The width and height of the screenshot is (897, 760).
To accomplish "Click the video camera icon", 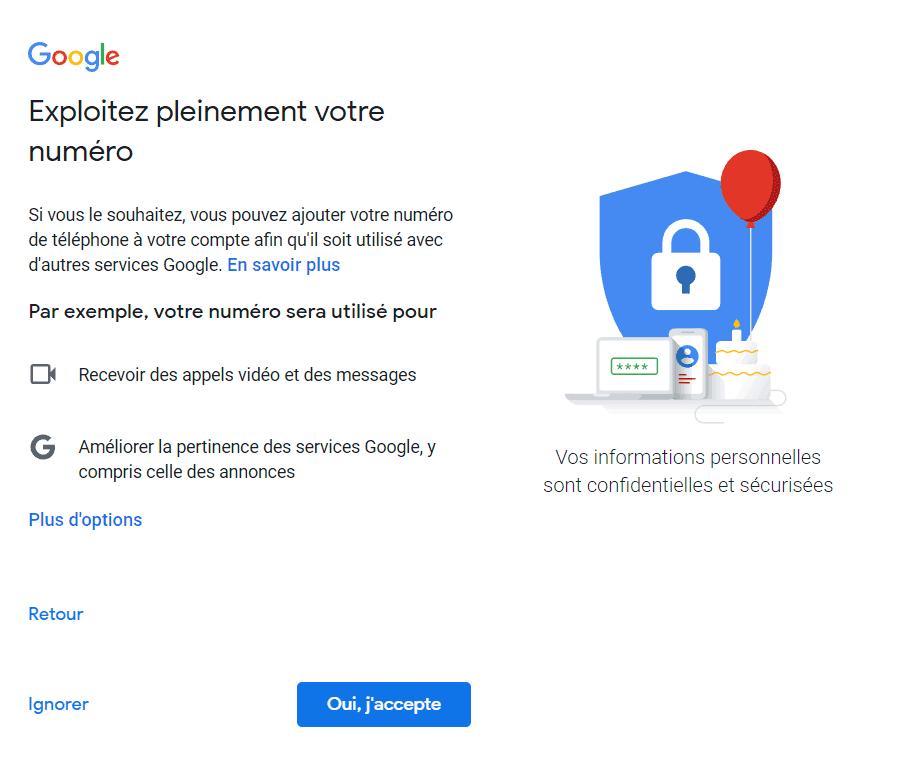I will point(43,375).
